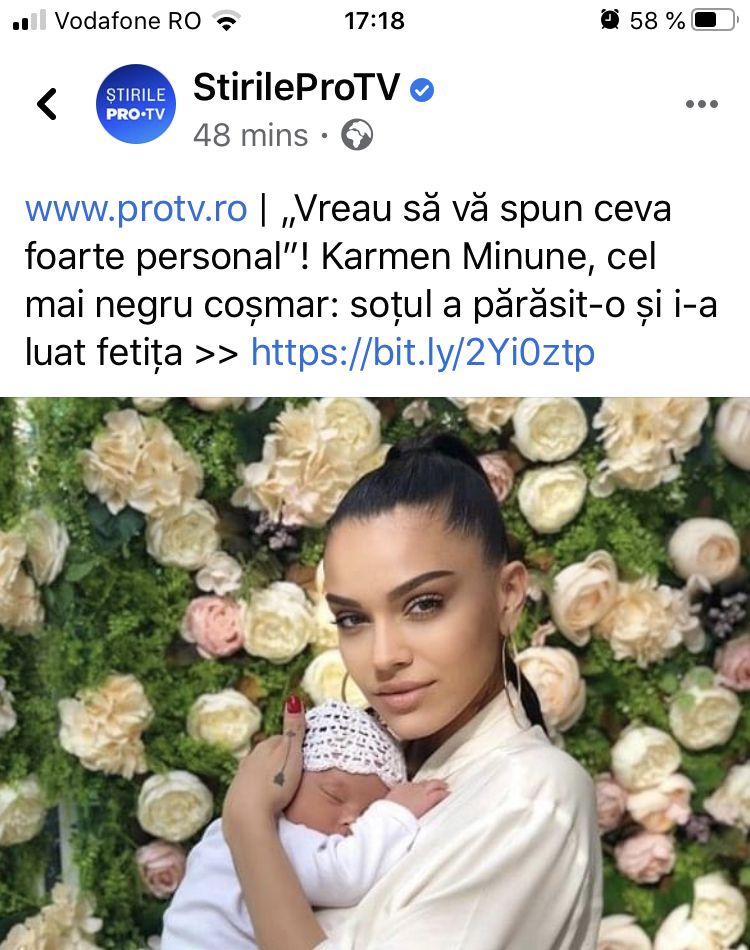Viewport: 750px width, 950px height.
Task: Tap the blue verified badge
Action: pos(422,90)
